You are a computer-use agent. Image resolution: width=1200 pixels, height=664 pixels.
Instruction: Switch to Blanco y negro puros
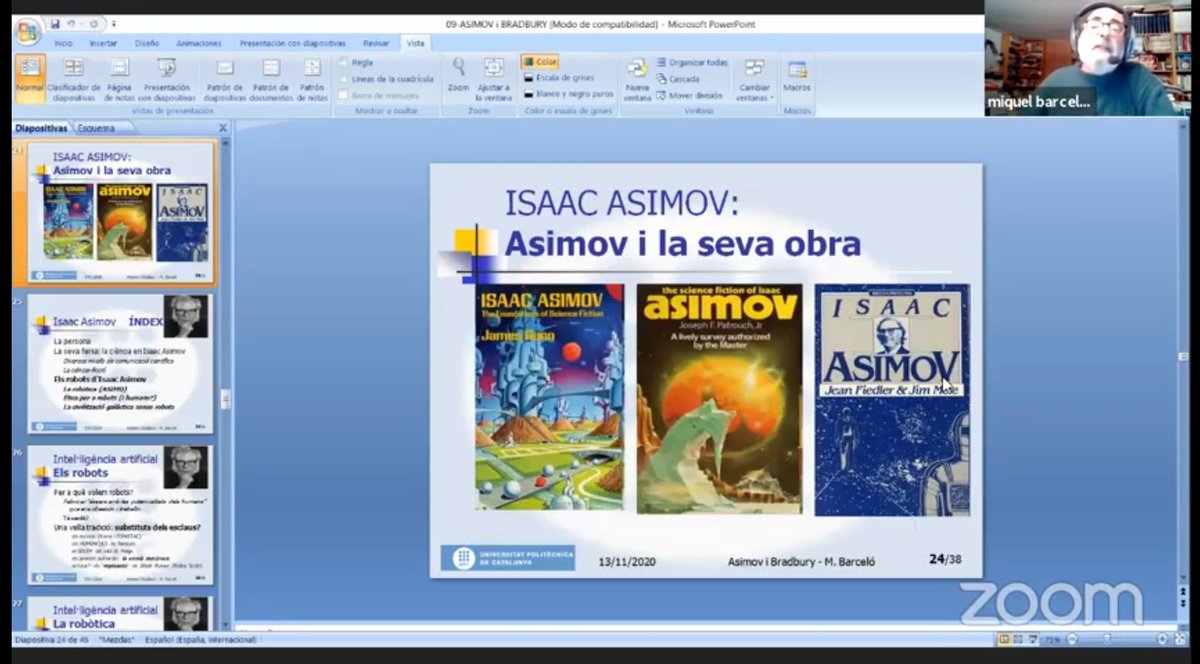568,94
